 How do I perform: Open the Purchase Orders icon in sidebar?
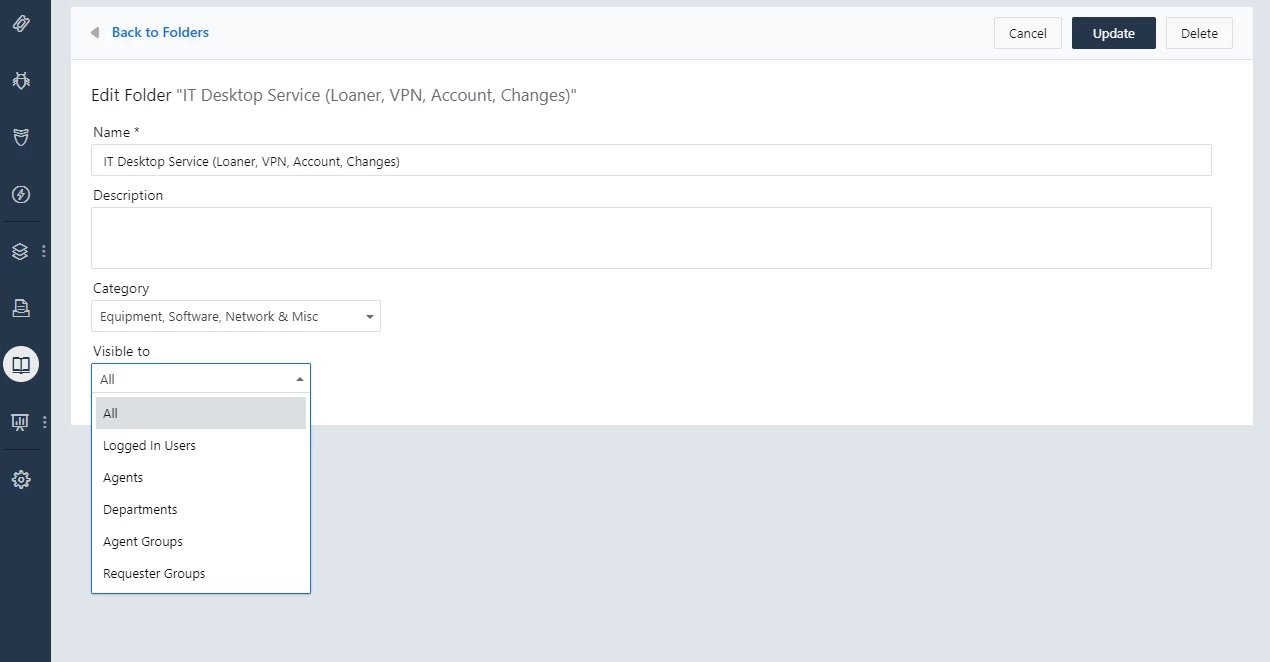[21, 308]
